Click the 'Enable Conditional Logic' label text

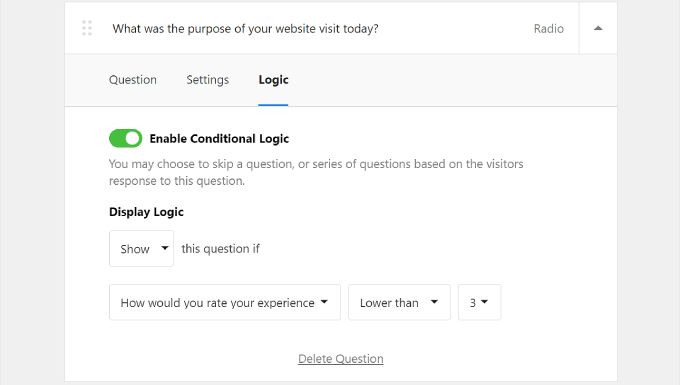(219, 139)
